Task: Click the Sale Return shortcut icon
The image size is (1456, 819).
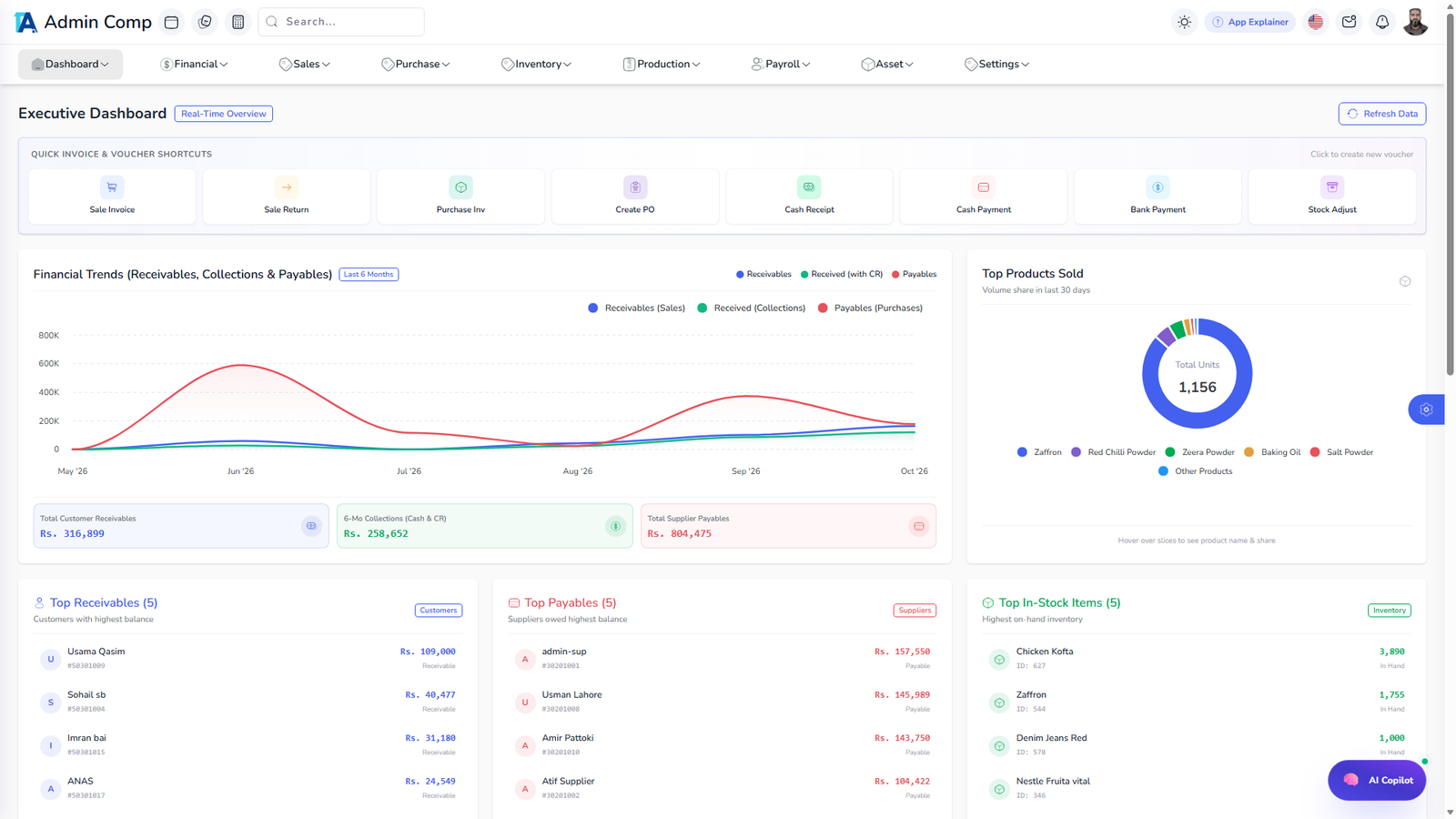Action: point(287,187)
